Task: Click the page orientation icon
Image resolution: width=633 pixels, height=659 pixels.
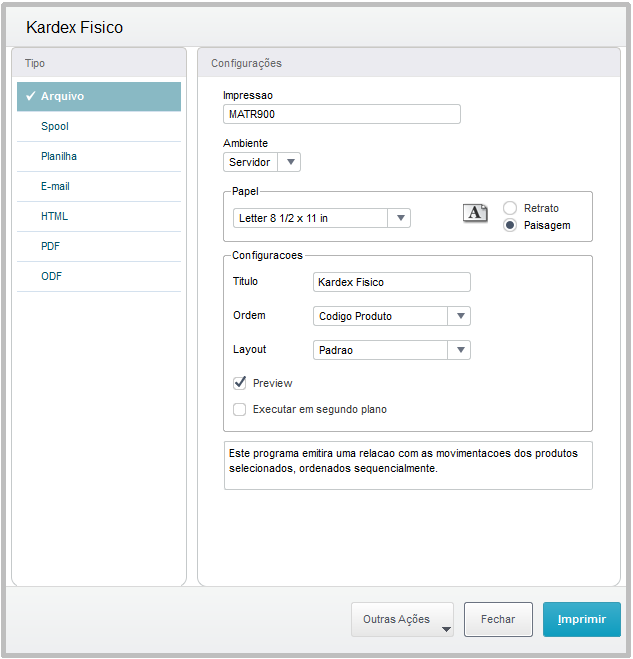Action: tap(475, 212)
